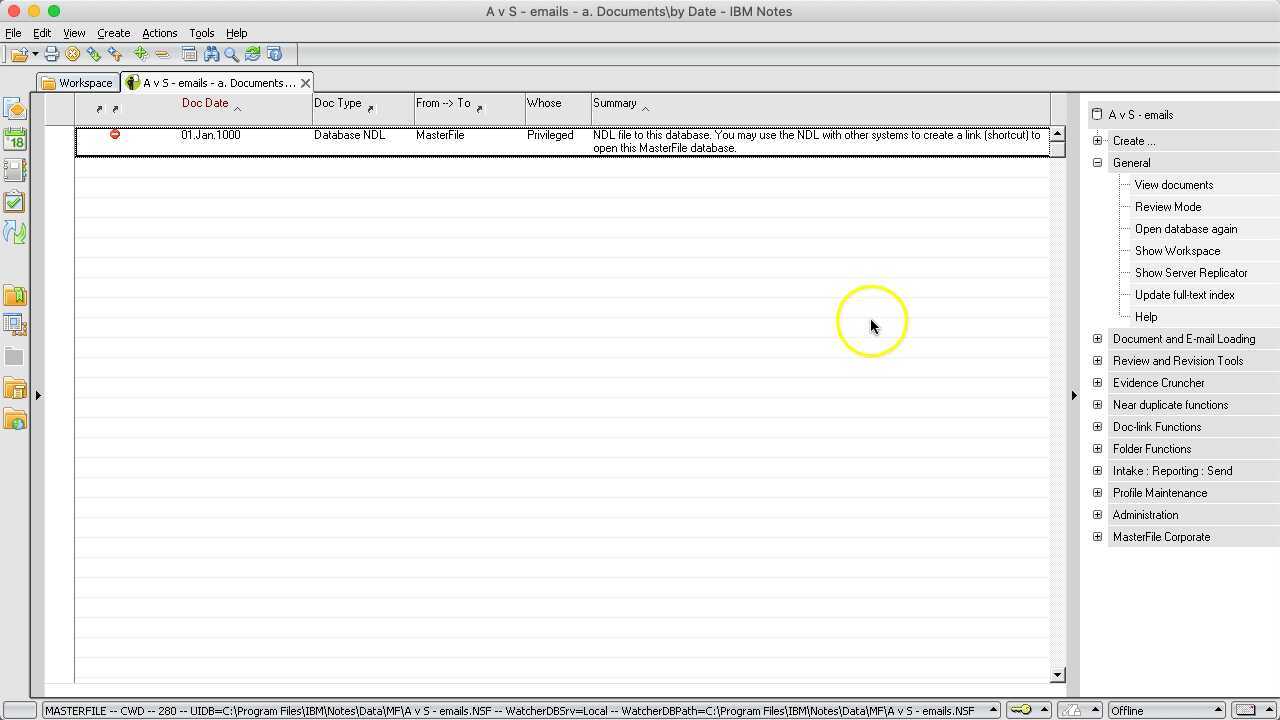Click Update full-text index link

click(x=1185, y=295)
